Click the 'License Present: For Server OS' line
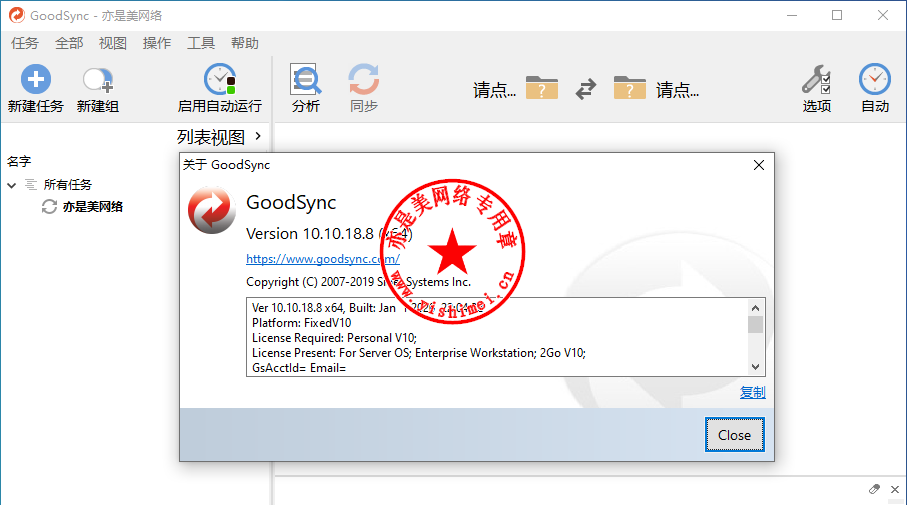This screenshot has width=907, height=505. 419,353
